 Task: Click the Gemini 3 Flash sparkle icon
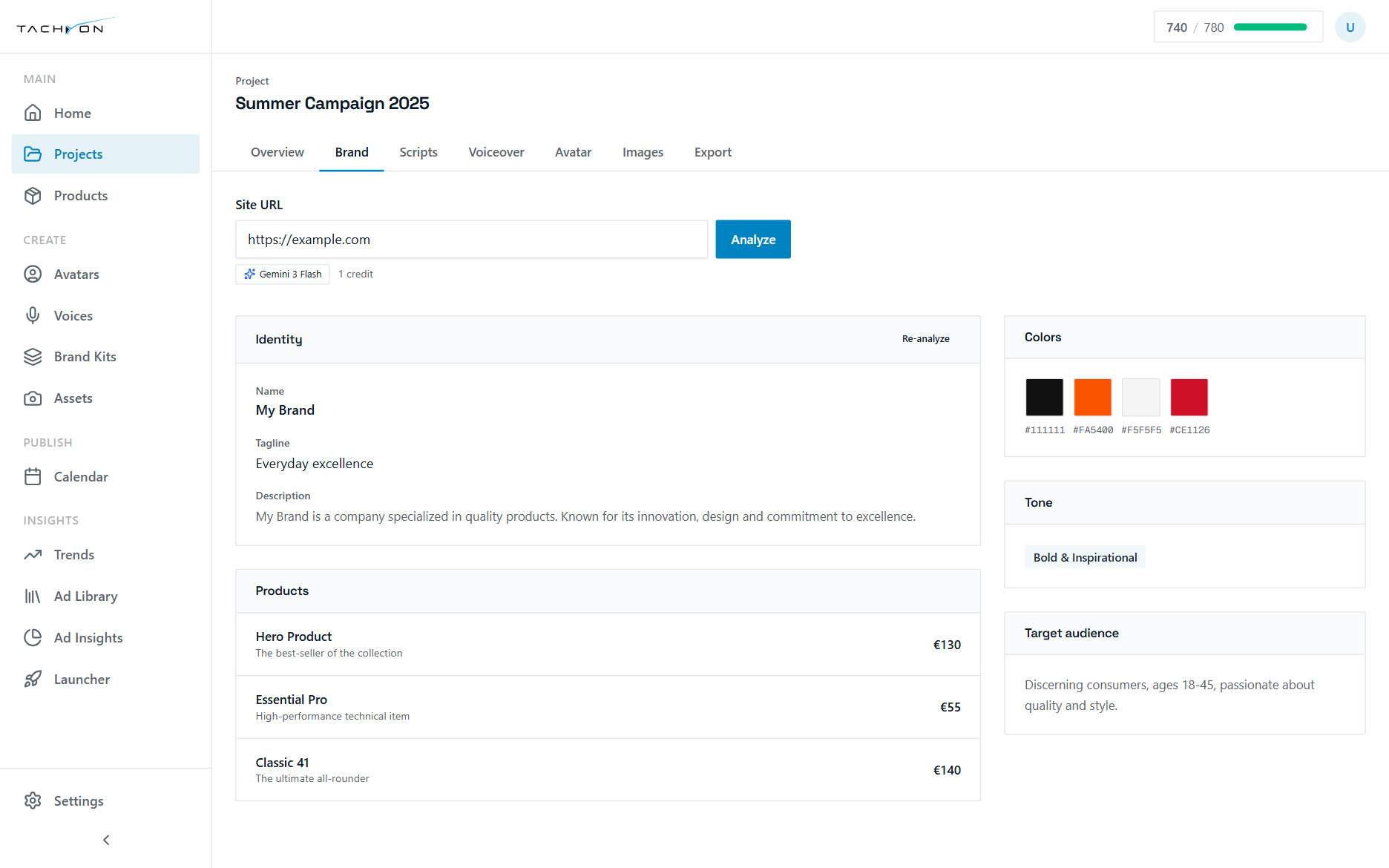250,274
